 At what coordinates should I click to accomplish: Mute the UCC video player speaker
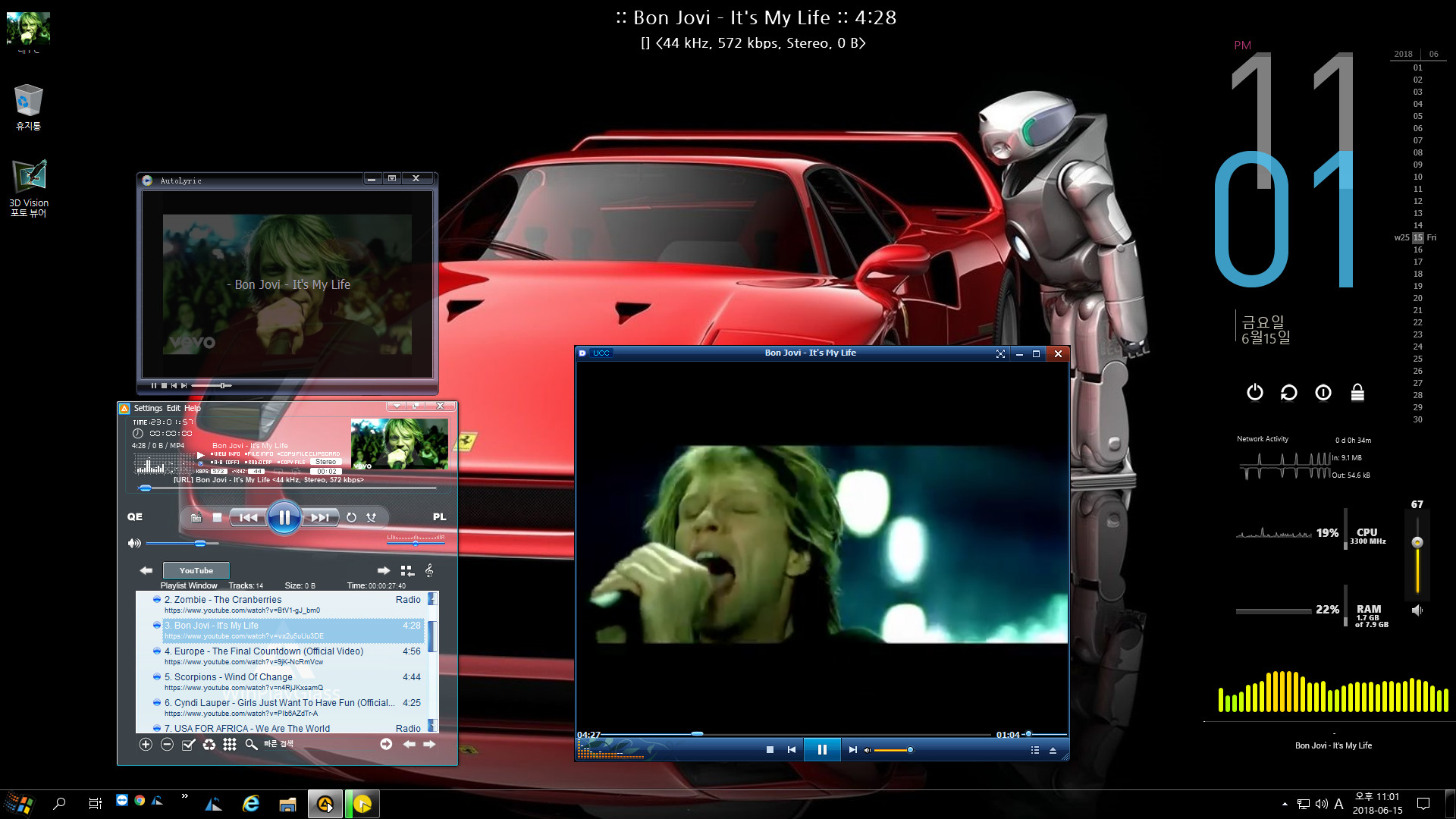pos(868,750)
